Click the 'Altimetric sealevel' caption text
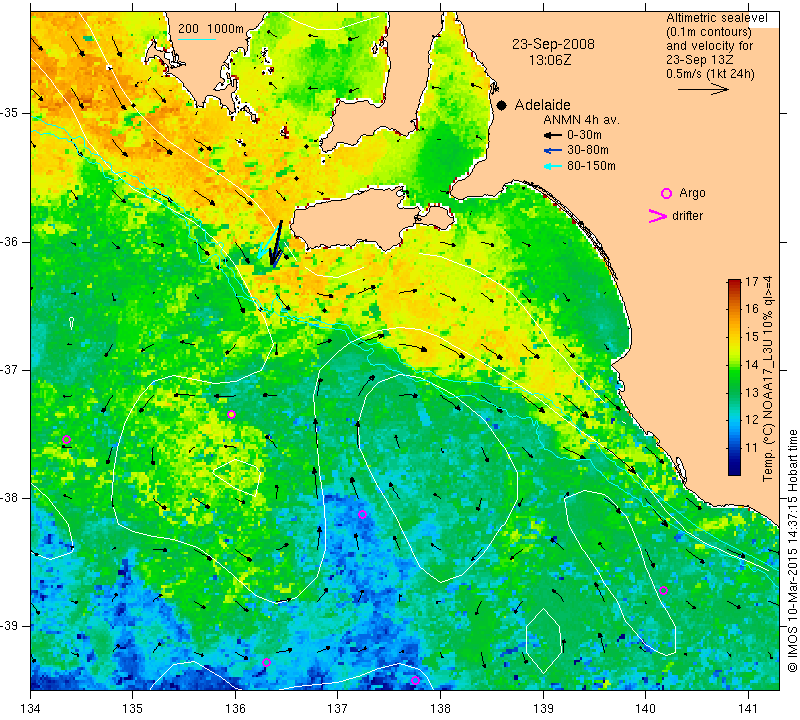The image size is (800, 720). 716,18
